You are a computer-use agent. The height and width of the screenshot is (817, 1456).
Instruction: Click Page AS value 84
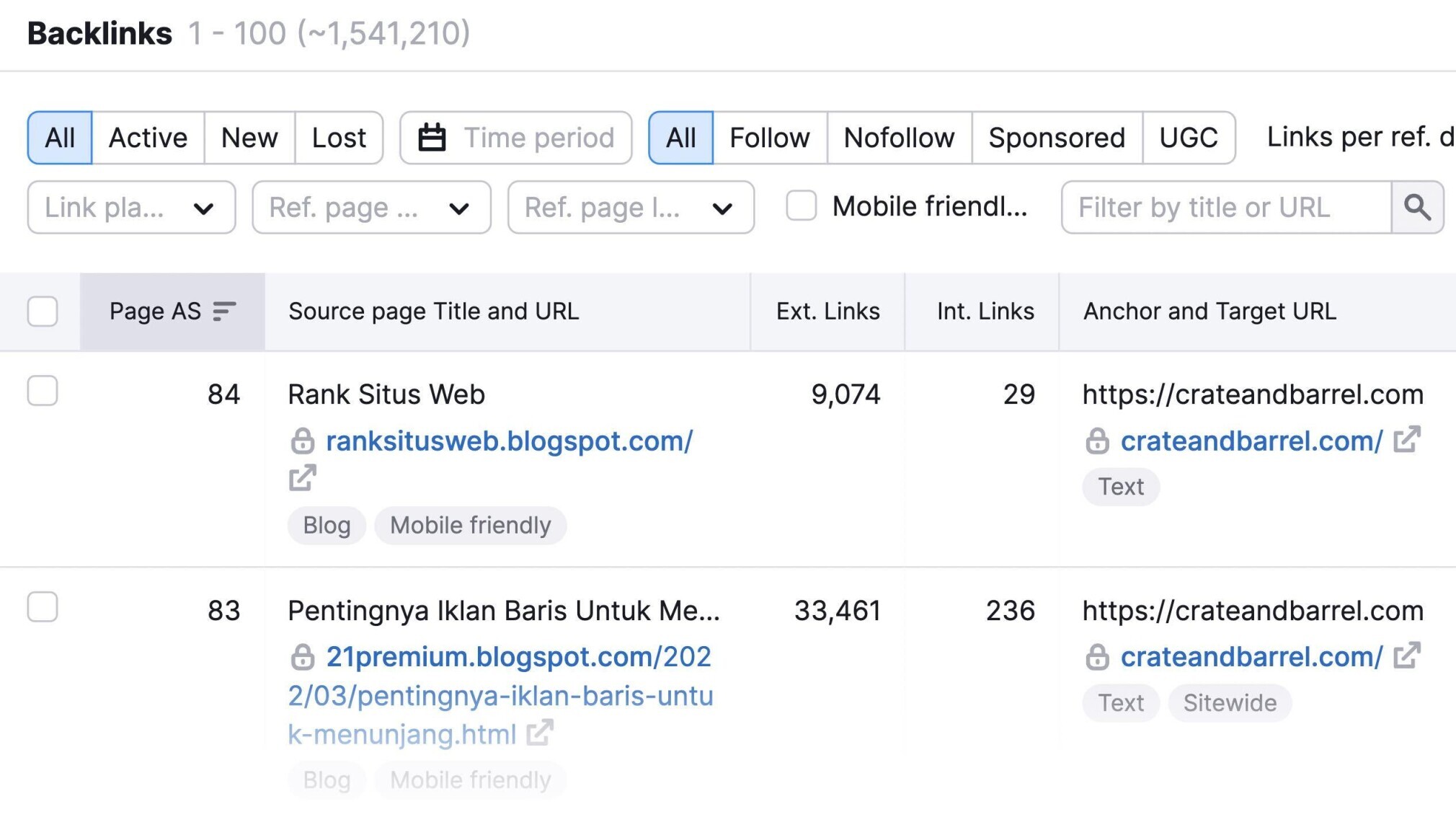pyautogui.click(x=223, y=394)
